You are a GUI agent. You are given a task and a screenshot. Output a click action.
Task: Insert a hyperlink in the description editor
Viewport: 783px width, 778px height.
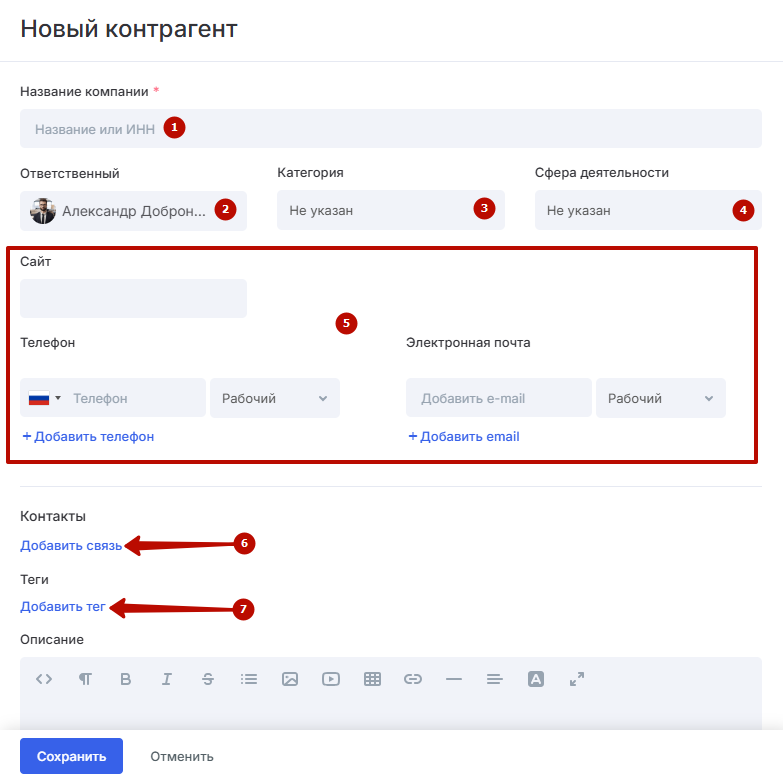(413, 679)
